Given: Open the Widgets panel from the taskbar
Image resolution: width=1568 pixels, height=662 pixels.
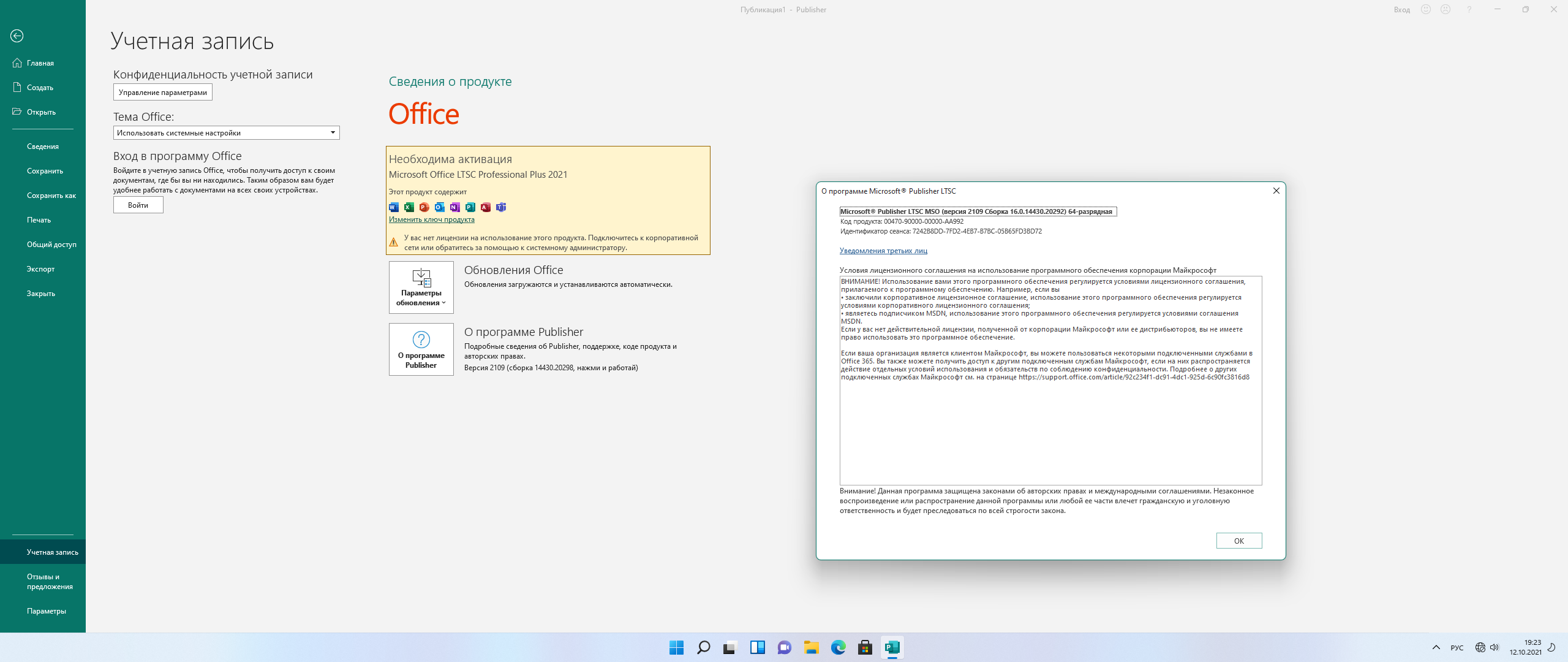Looking at the screenshot, I should coord(758,647).
